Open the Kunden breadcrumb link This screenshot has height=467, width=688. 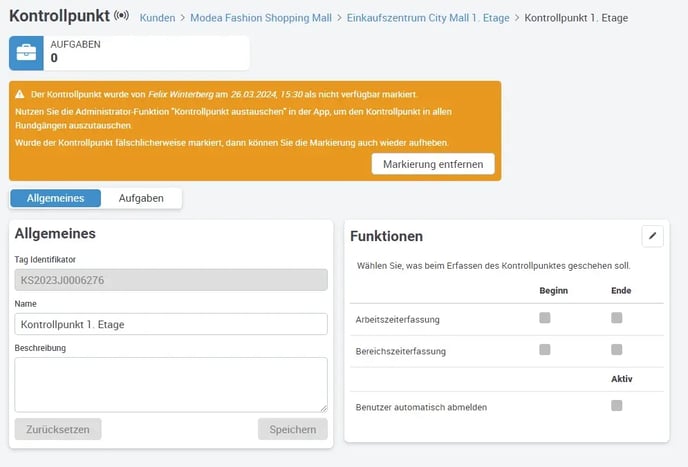(158, 18)
